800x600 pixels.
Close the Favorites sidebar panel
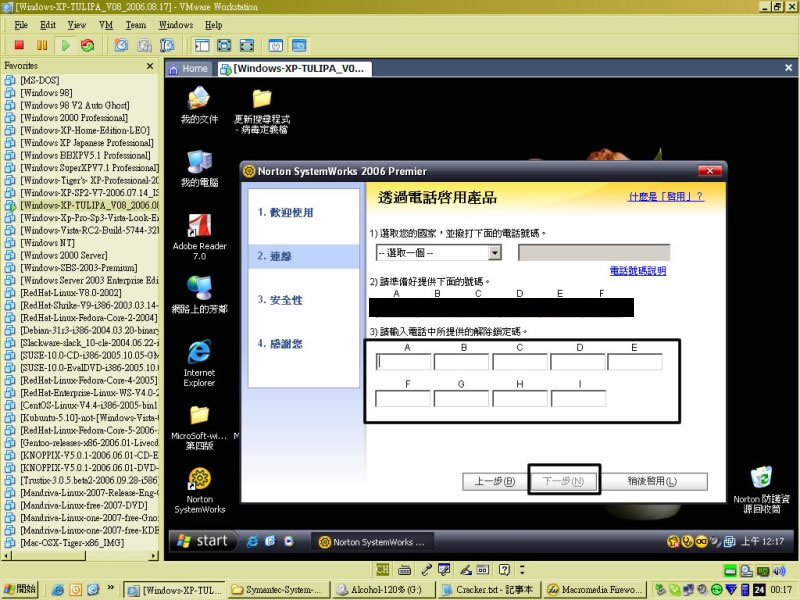[150, 66]
